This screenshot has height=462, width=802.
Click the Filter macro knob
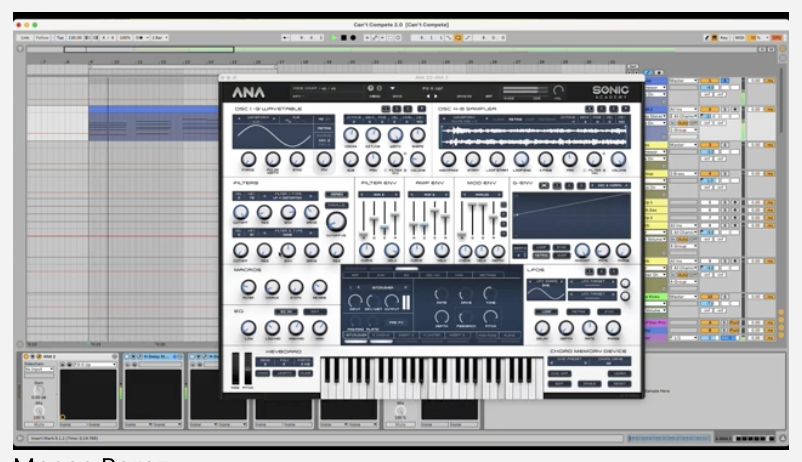tap(248, 288)
